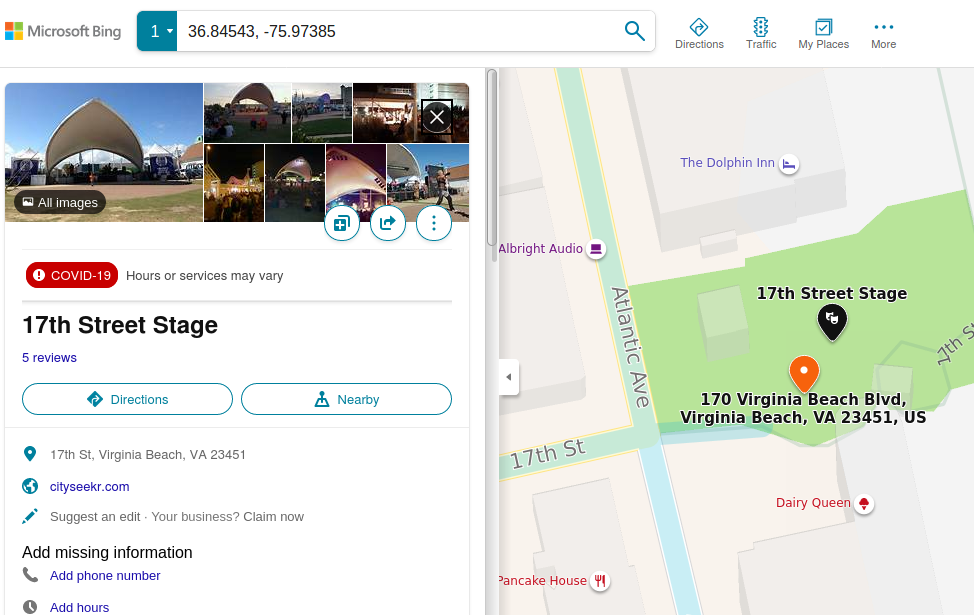
Task: Toggle Traffic view in the toolbar
Action: point(761,34)
